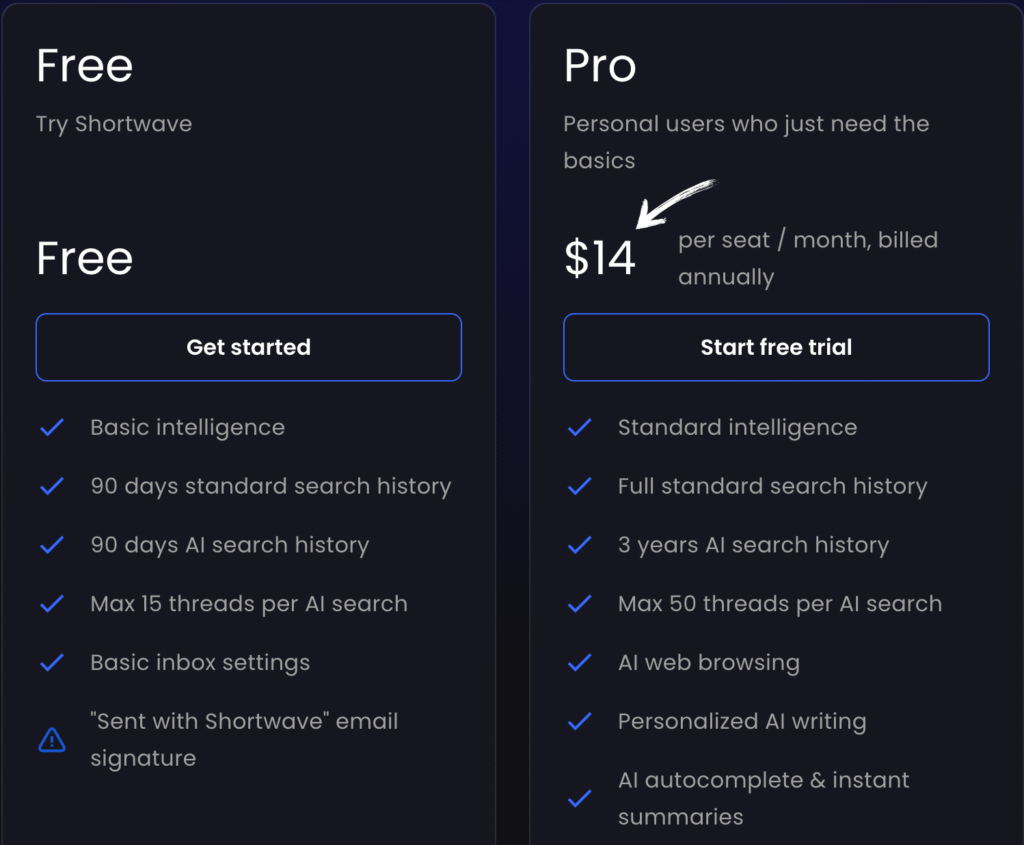
Task: Click the Get started button
Action: click(x=248, y=347)
